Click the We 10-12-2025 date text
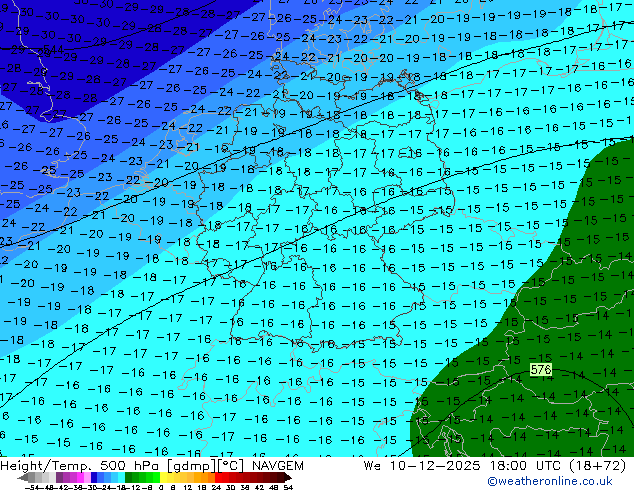 pyautogui.click(x=422, y=466)
